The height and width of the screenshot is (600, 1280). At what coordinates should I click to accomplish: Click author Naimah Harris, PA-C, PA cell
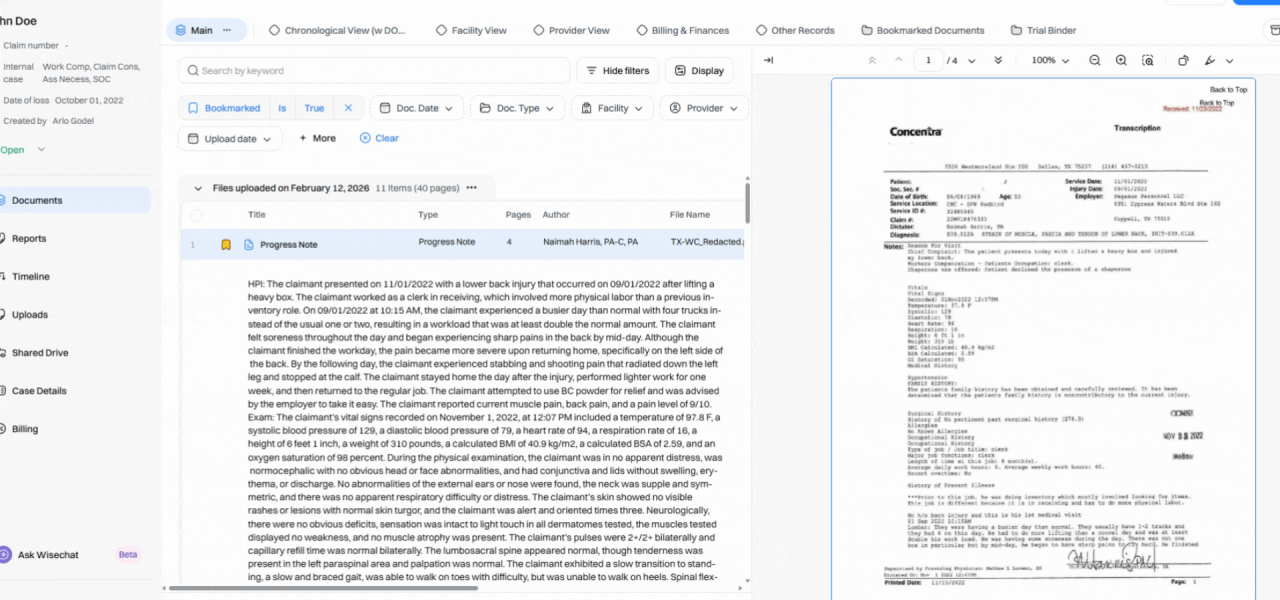pos(591,244)
